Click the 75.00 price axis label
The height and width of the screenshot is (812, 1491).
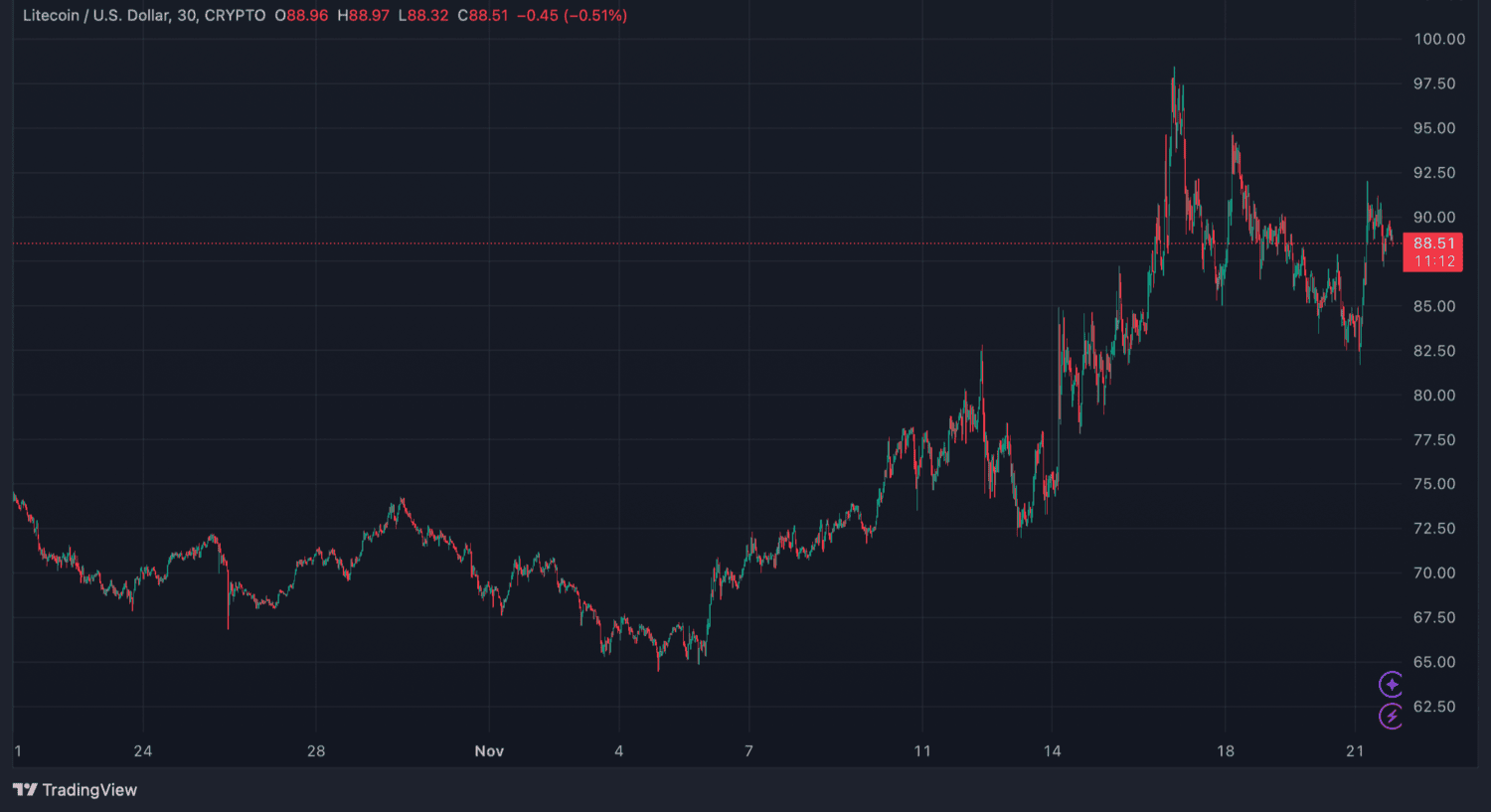click(1434, 484)
